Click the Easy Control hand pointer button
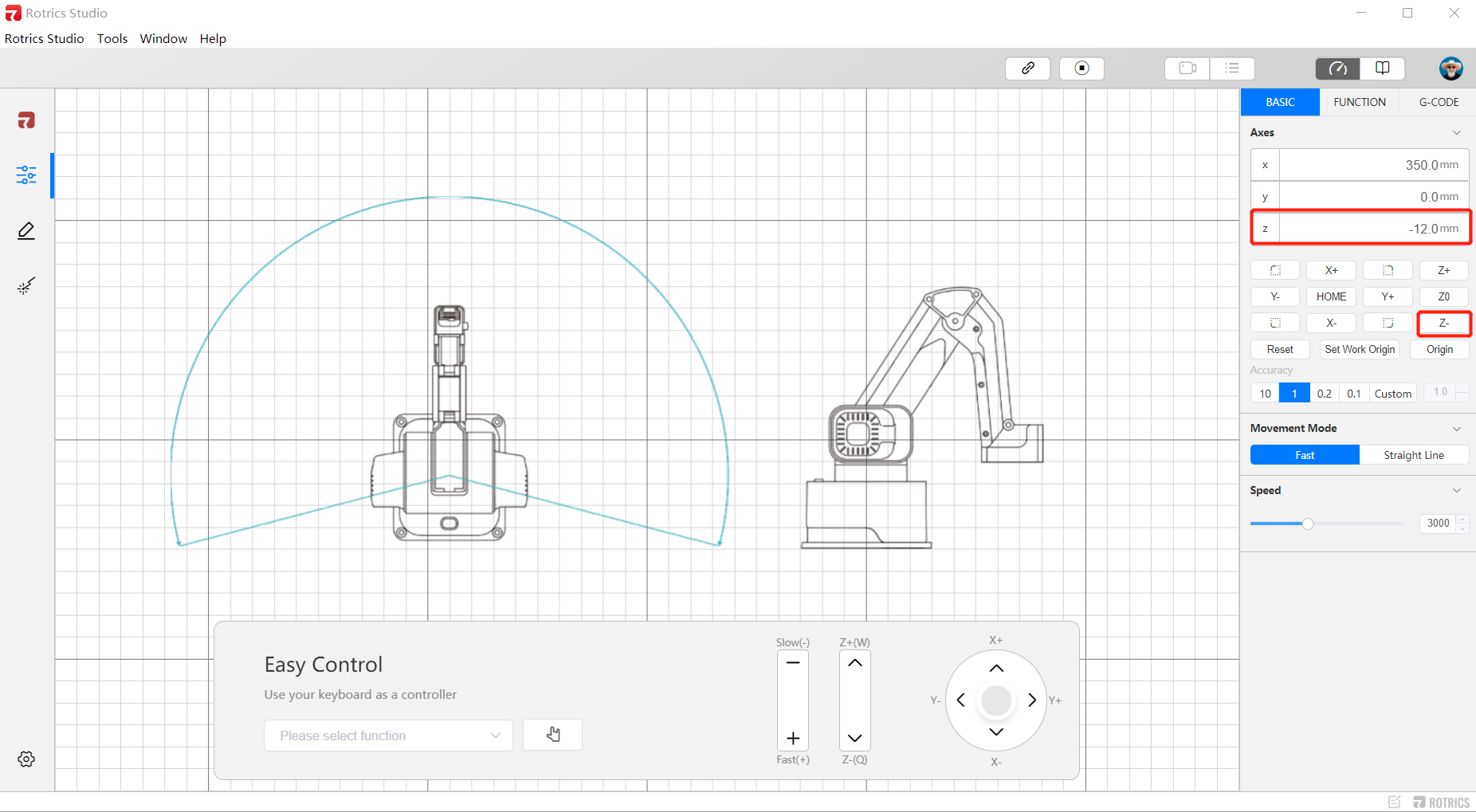The height and width of the screenshot is (812, 1476). click(x=553, y=735)
